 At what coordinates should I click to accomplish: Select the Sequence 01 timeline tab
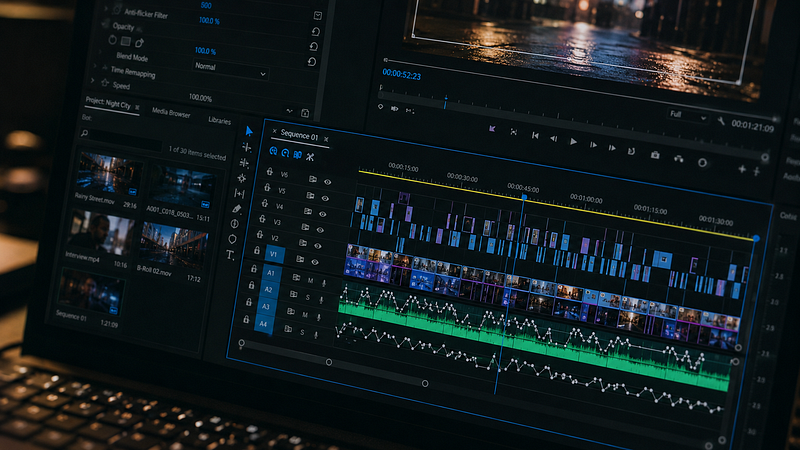[299, 135]
